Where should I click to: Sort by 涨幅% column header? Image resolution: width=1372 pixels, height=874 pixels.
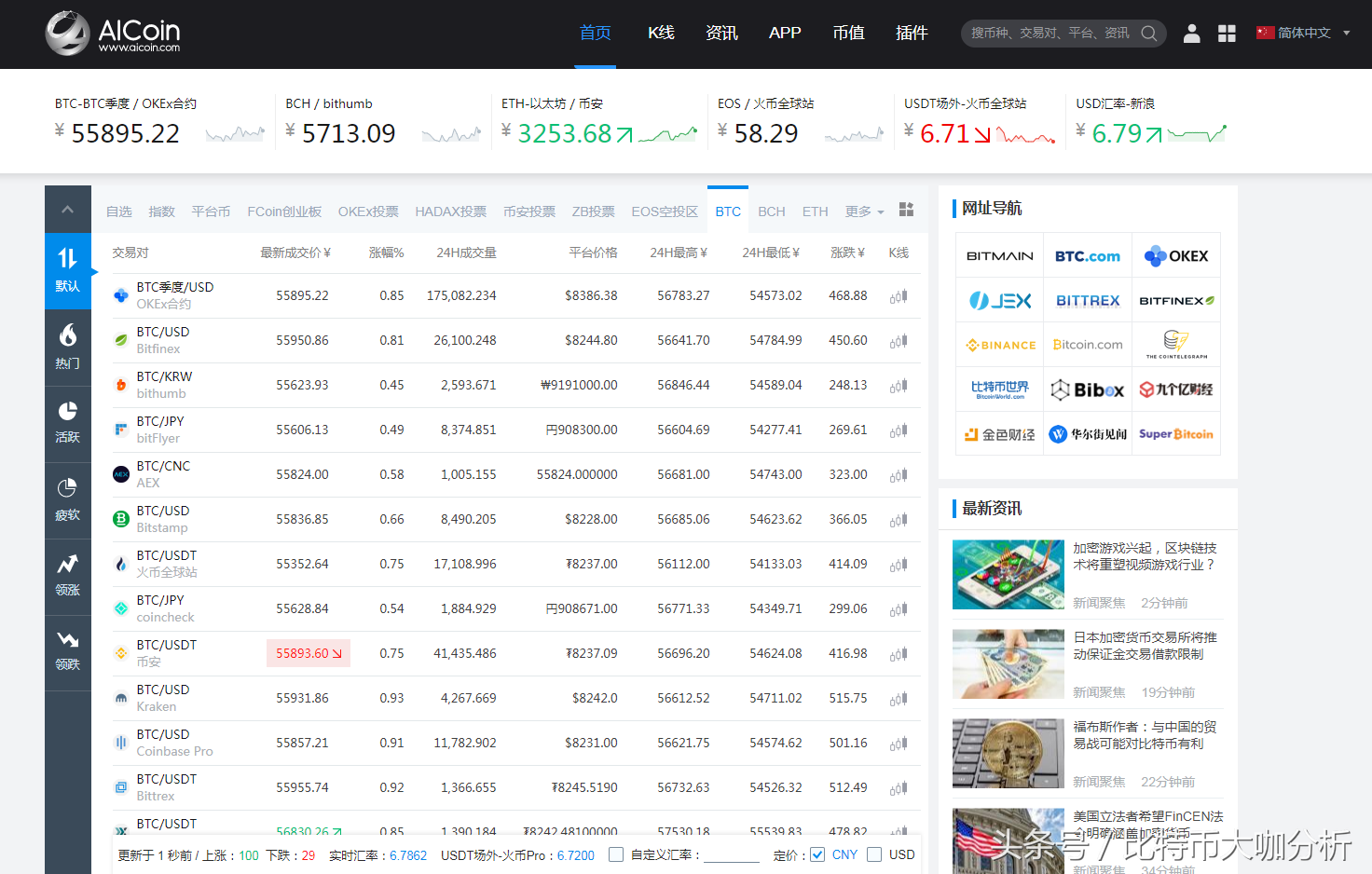tap(387, 253)
